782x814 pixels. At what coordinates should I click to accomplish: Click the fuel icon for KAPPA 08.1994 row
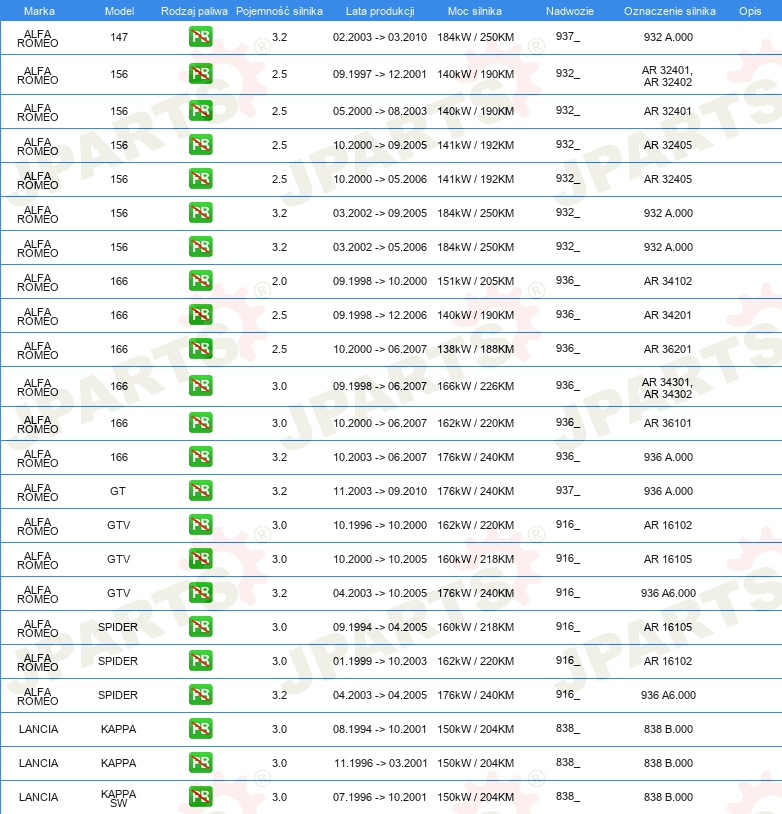(x=200, y=729)
